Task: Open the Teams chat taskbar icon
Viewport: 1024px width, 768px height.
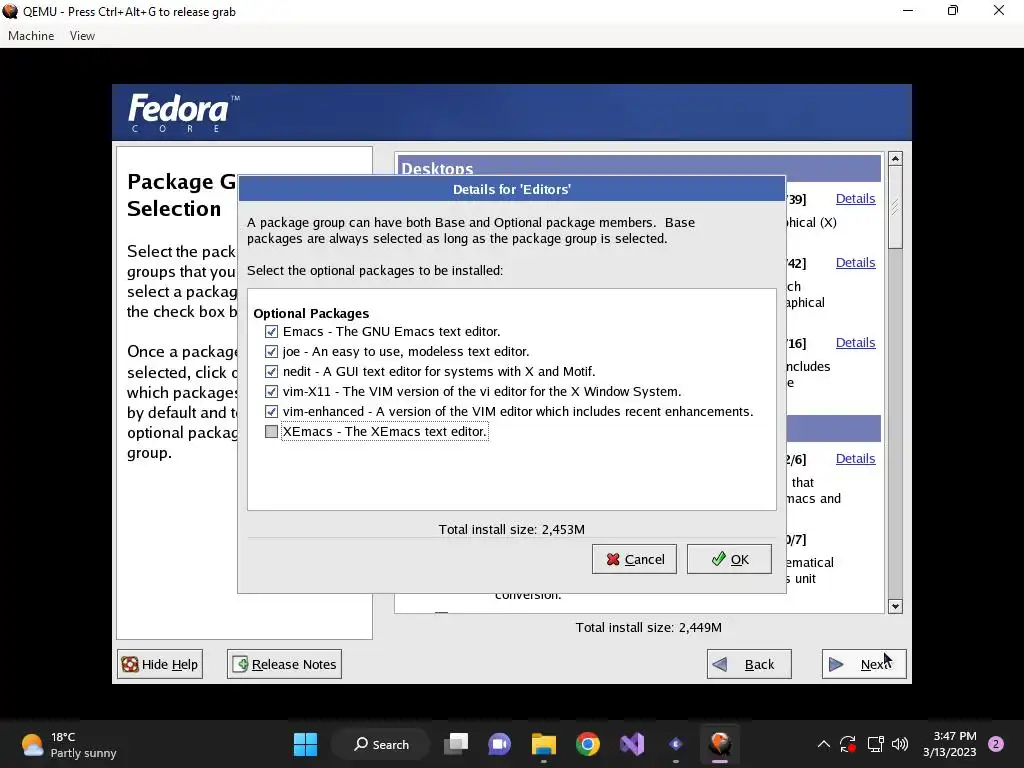Action: pyautogui.click(x=500, y=744)
